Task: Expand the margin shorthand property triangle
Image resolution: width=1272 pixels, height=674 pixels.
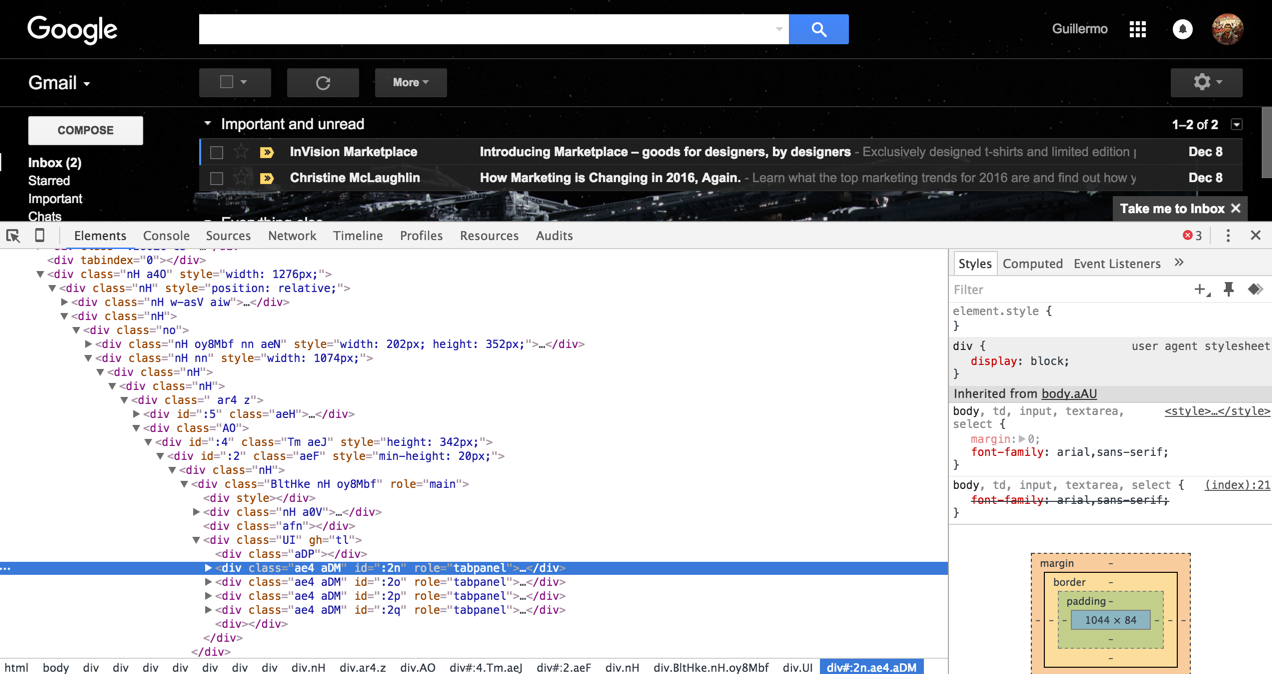Action: 1021,439
